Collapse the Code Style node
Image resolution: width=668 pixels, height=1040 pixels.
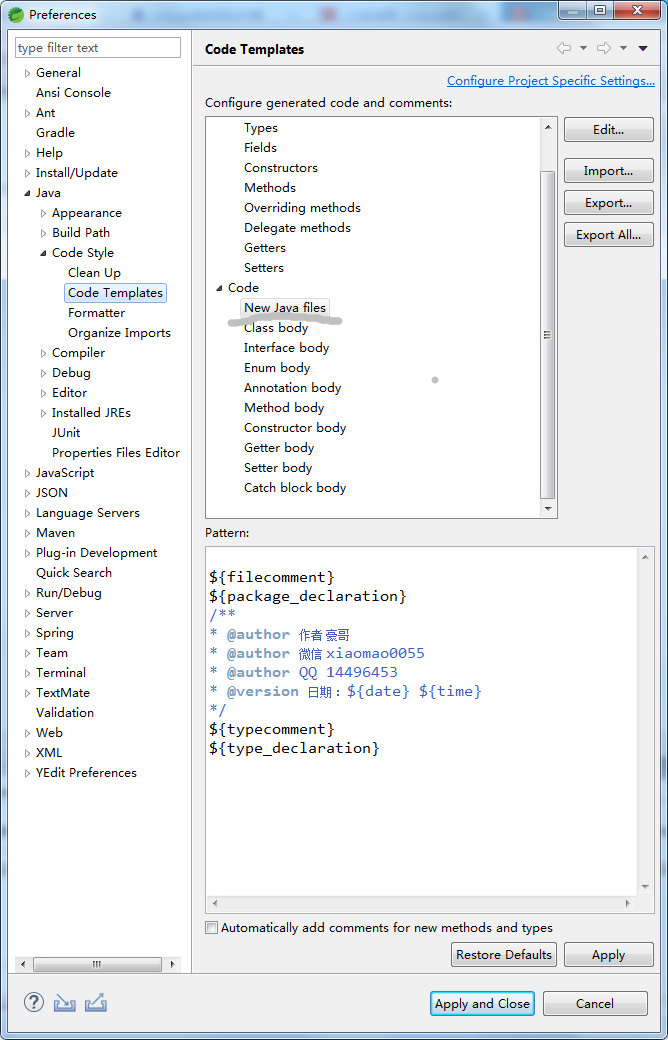coord(43,253)
